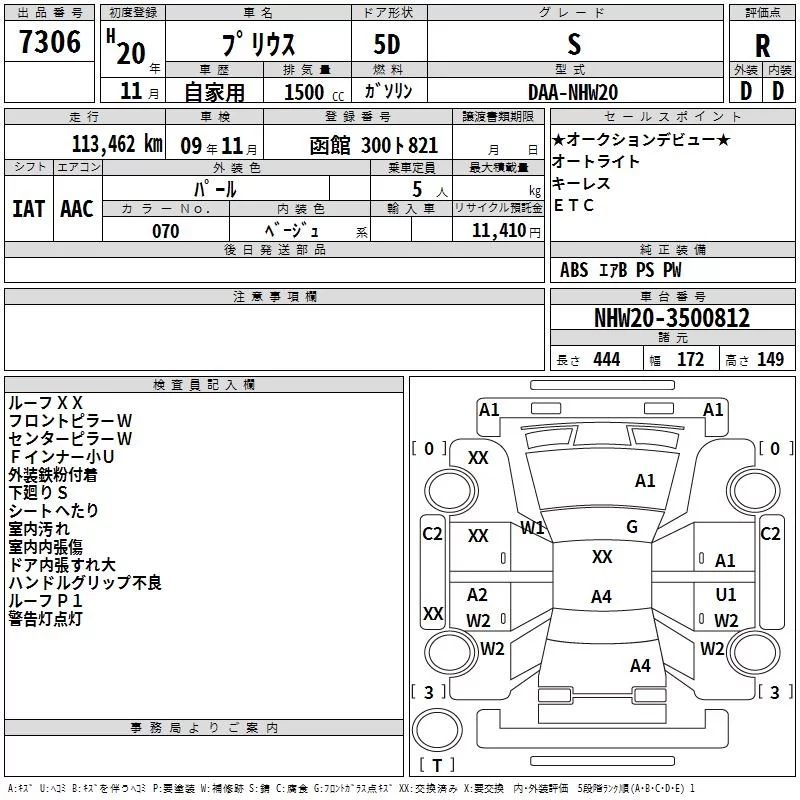Click the interior grade D under 内装
Viewport: 800px width, 800px height.
pos(778,91)
